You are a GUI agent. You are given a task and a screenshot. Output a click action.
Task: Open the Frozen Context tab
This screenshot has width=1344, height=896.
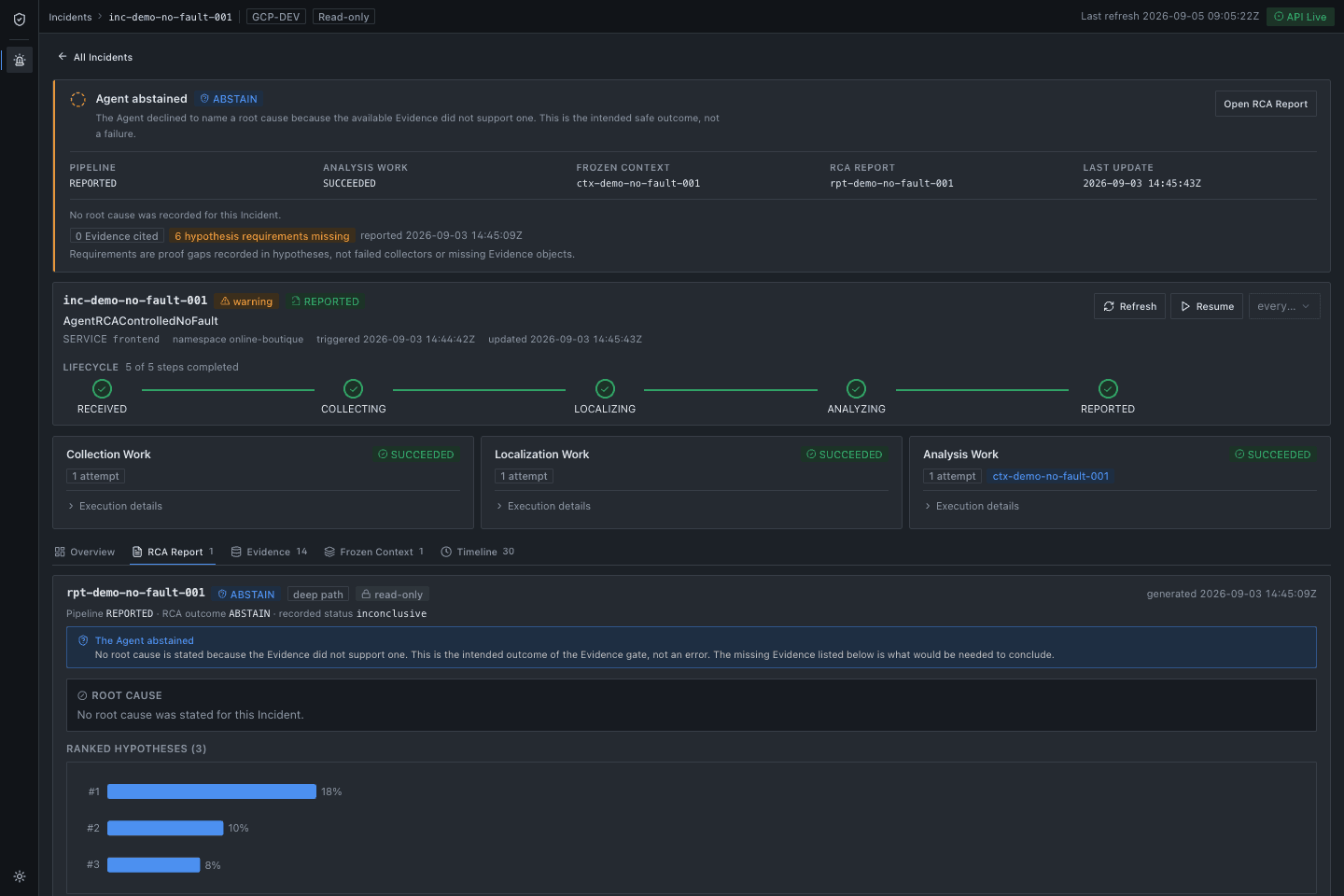[374, 552]
